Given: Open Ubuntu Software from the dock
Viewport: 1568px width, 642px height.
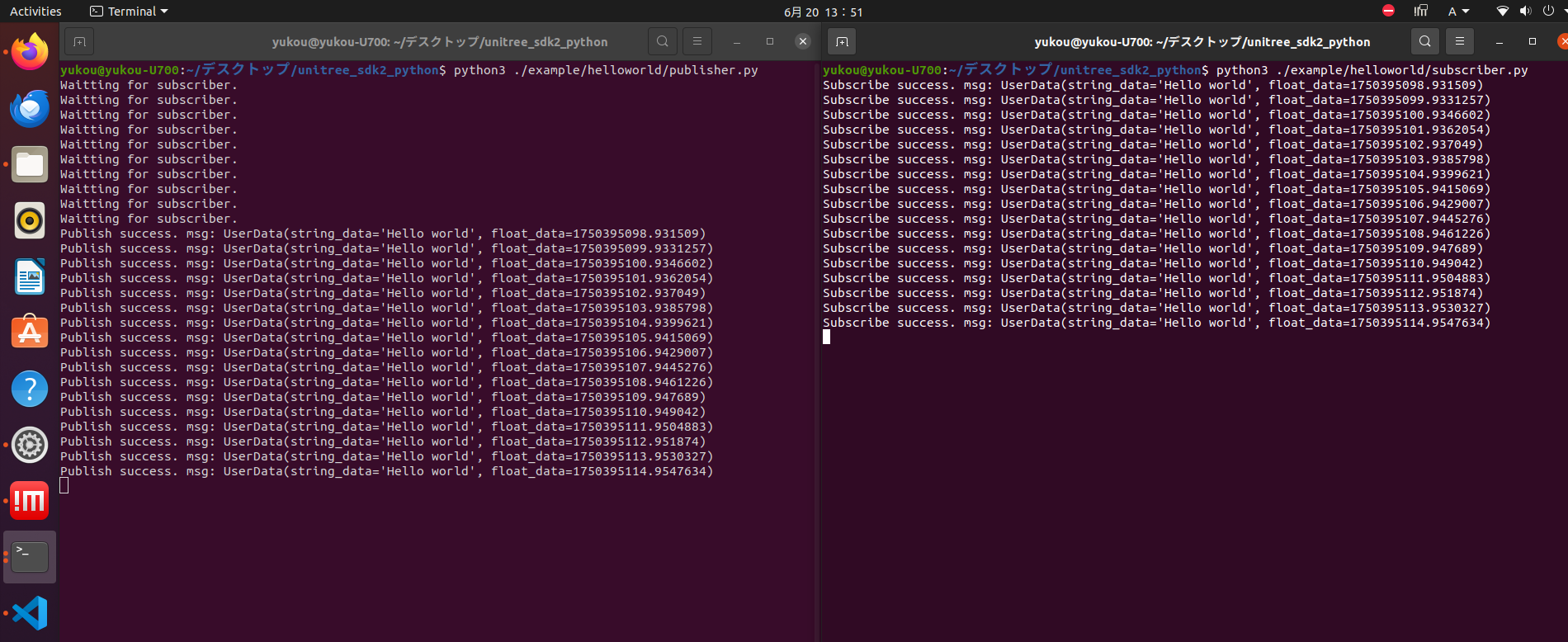Looking at the screenshot, I should [x=30, y=333].
